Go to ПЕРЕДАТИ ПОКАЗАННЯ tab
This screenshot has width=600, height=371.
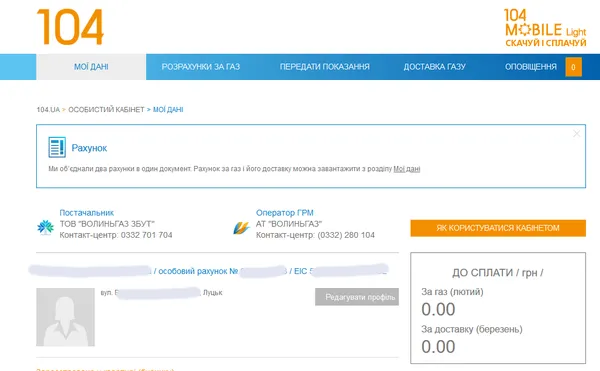(x=324, y=67)
